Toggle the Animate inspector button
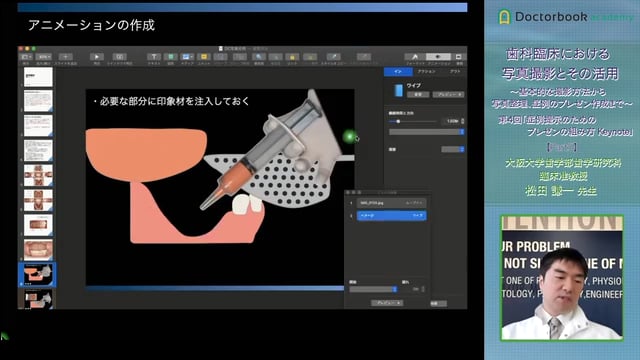 (438, 57)
